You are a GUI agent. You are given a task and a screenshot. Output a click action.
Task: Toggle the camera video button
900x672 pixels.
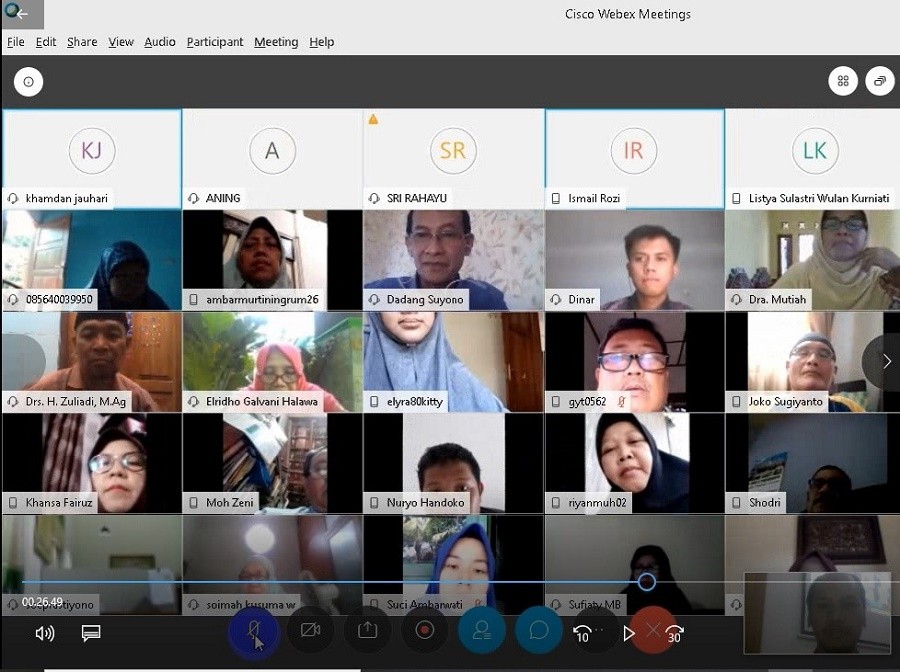[310, 629]
